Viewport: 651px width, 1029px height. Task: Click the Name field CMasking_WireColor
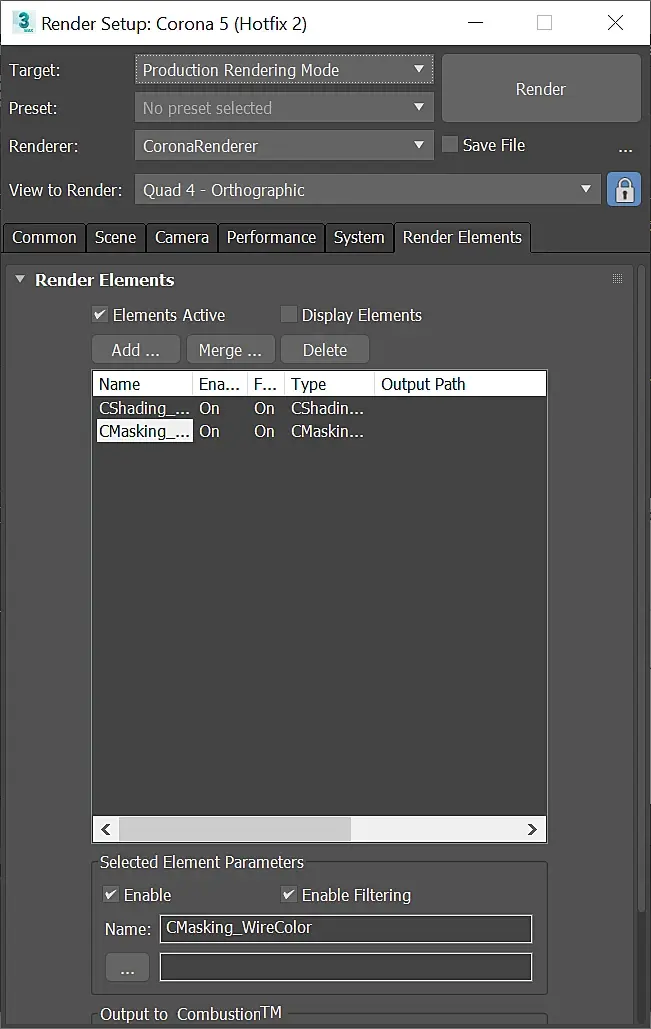(346, 928)
